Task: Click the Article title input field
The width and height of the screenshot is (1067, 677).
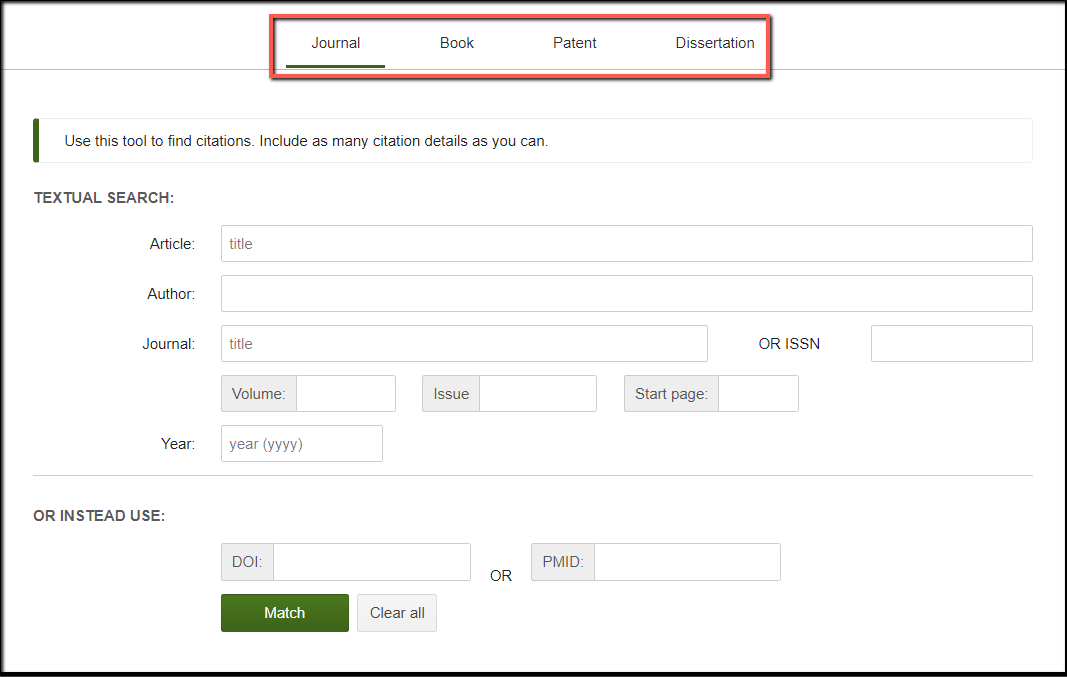Action: [627, 244]
